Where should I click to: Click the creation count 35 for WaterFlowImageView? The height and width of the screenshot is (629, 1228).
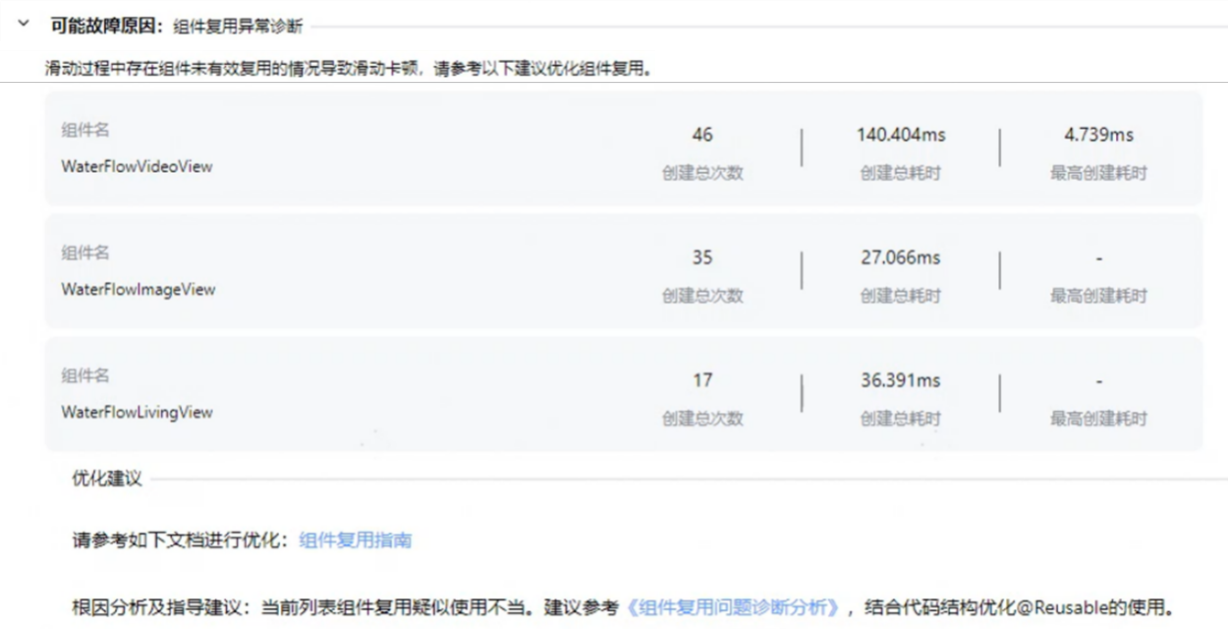(x=700, y=258)
